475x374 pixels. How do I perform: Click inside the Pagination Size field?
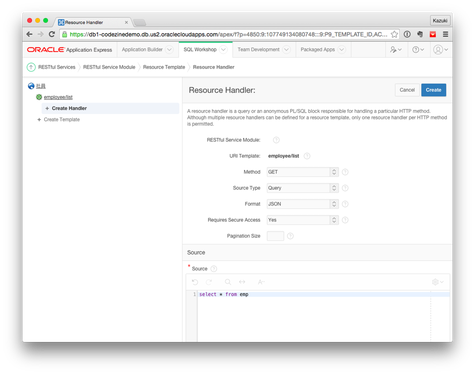click(275, 236)
